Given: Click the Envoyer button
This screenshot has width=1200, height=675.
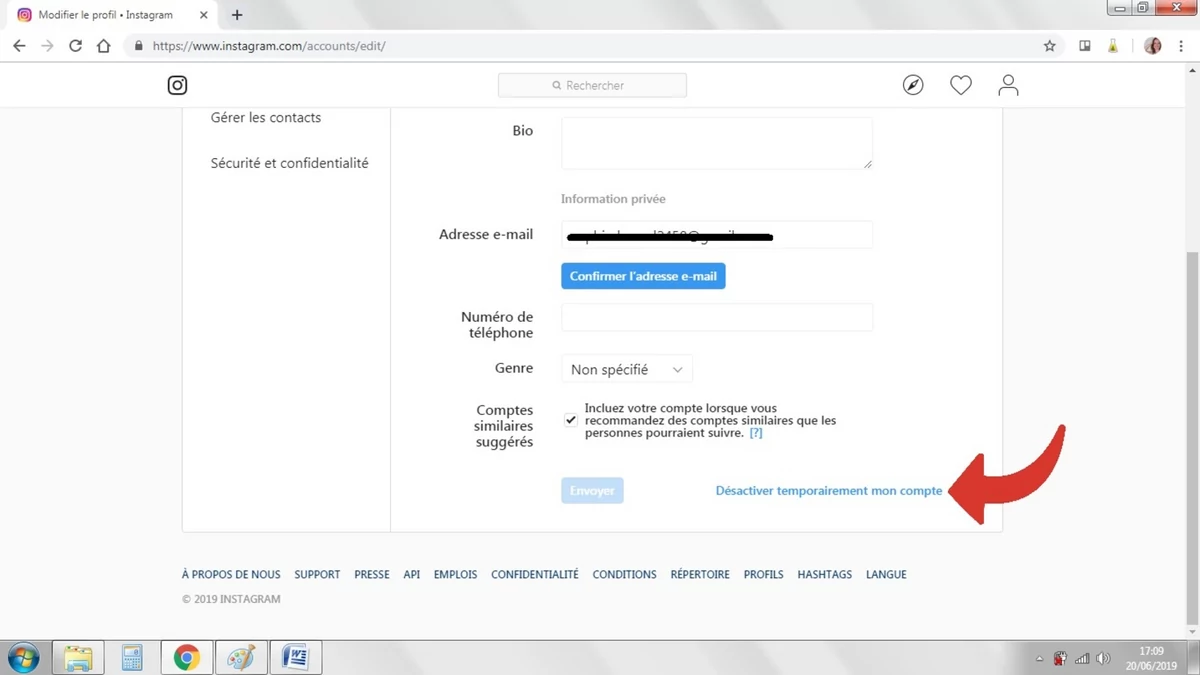Looking at the screenshot, I should (x=592, y=490).
